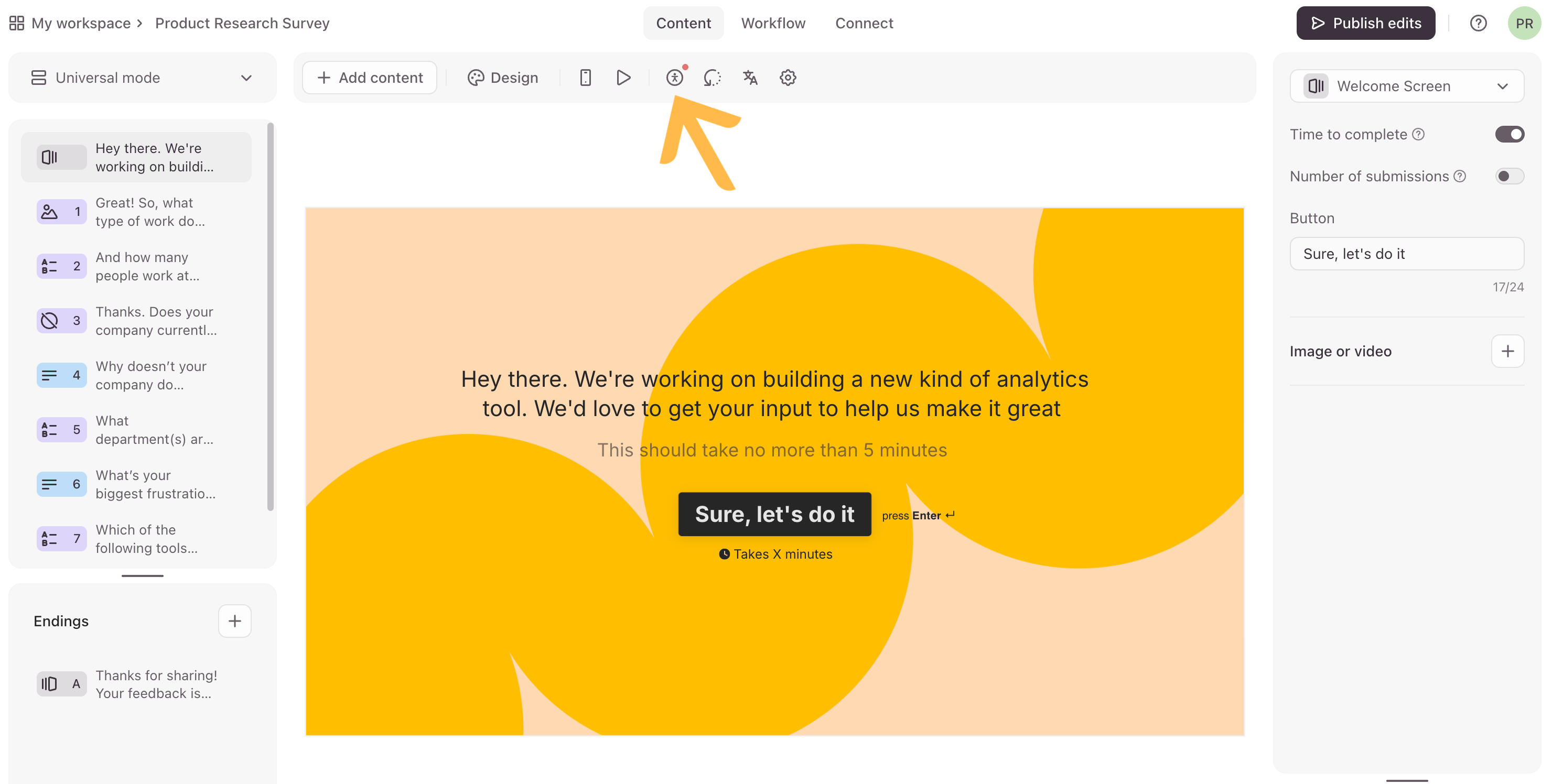Click 'Takes X minutes' label
This screenshot has height=784, width=1552.
pyautogui.click(x=775, y=554)
